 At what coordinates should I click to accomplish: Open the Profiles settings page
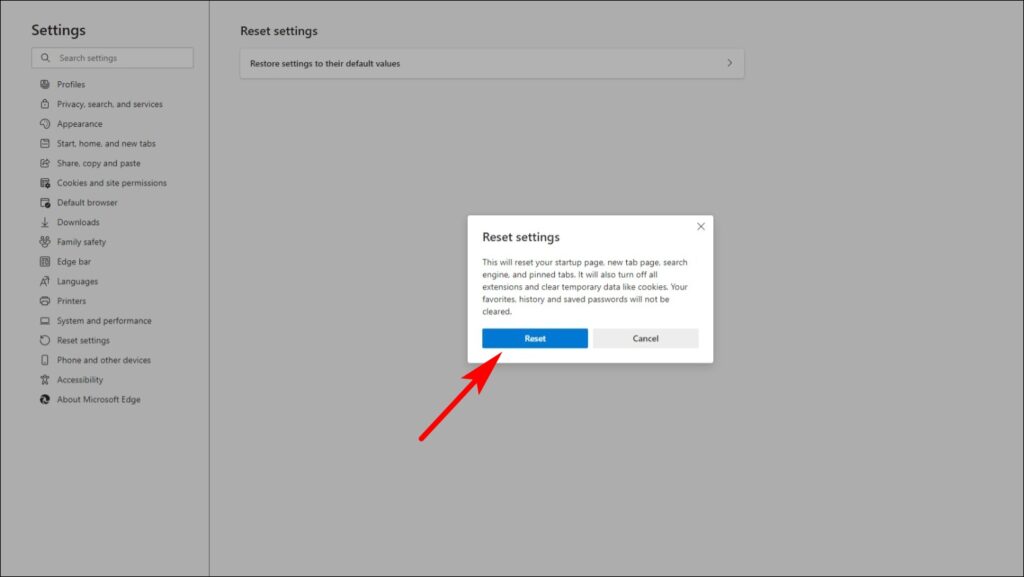click(71, 84)
